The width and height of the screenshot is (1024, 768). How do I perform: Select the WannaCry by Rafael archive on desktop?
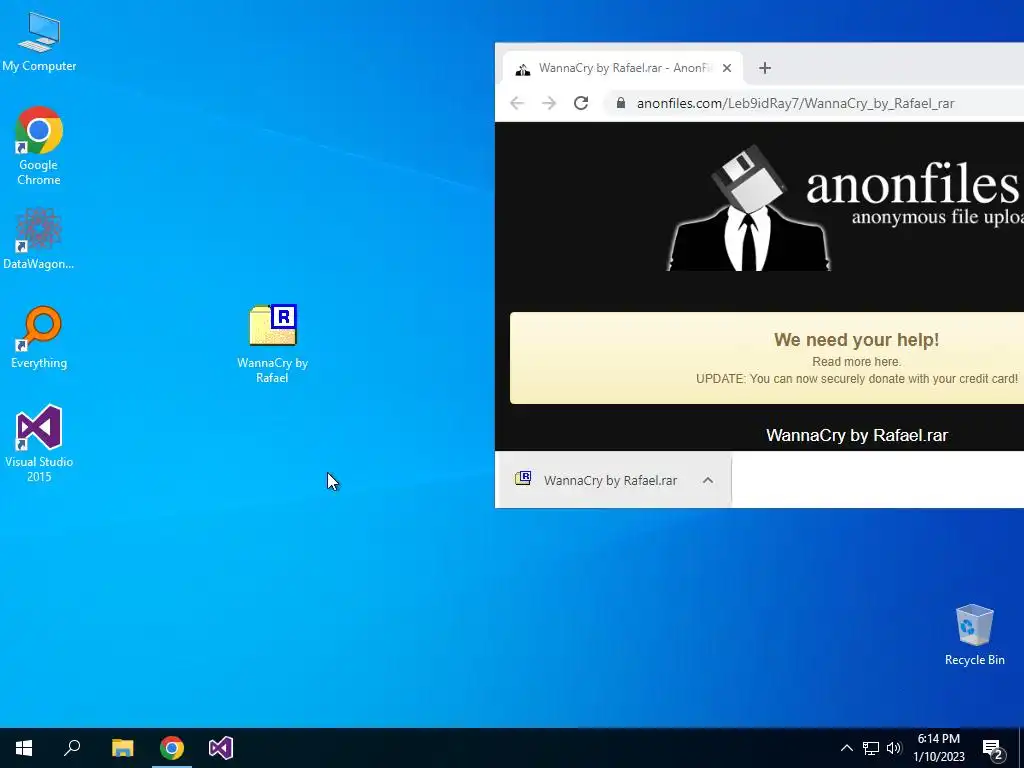coord(272,344)
